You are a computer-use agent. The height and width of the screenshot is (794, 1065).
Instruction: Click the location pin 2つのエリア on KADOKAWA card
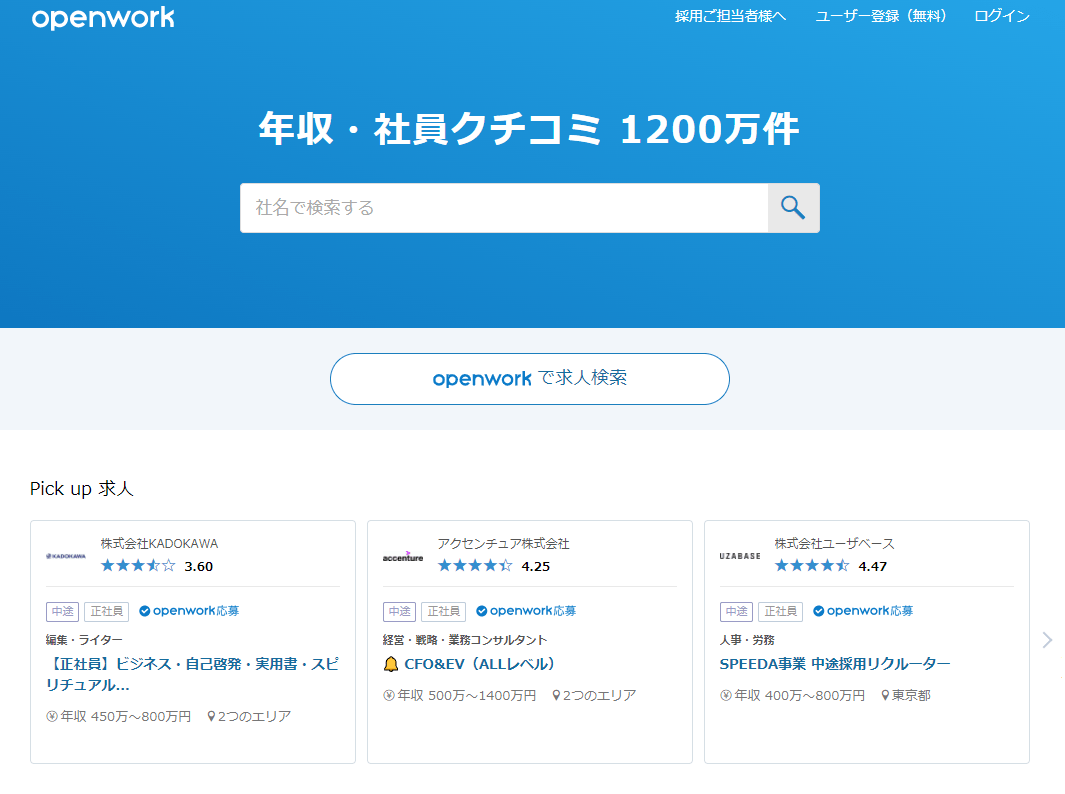249,717
